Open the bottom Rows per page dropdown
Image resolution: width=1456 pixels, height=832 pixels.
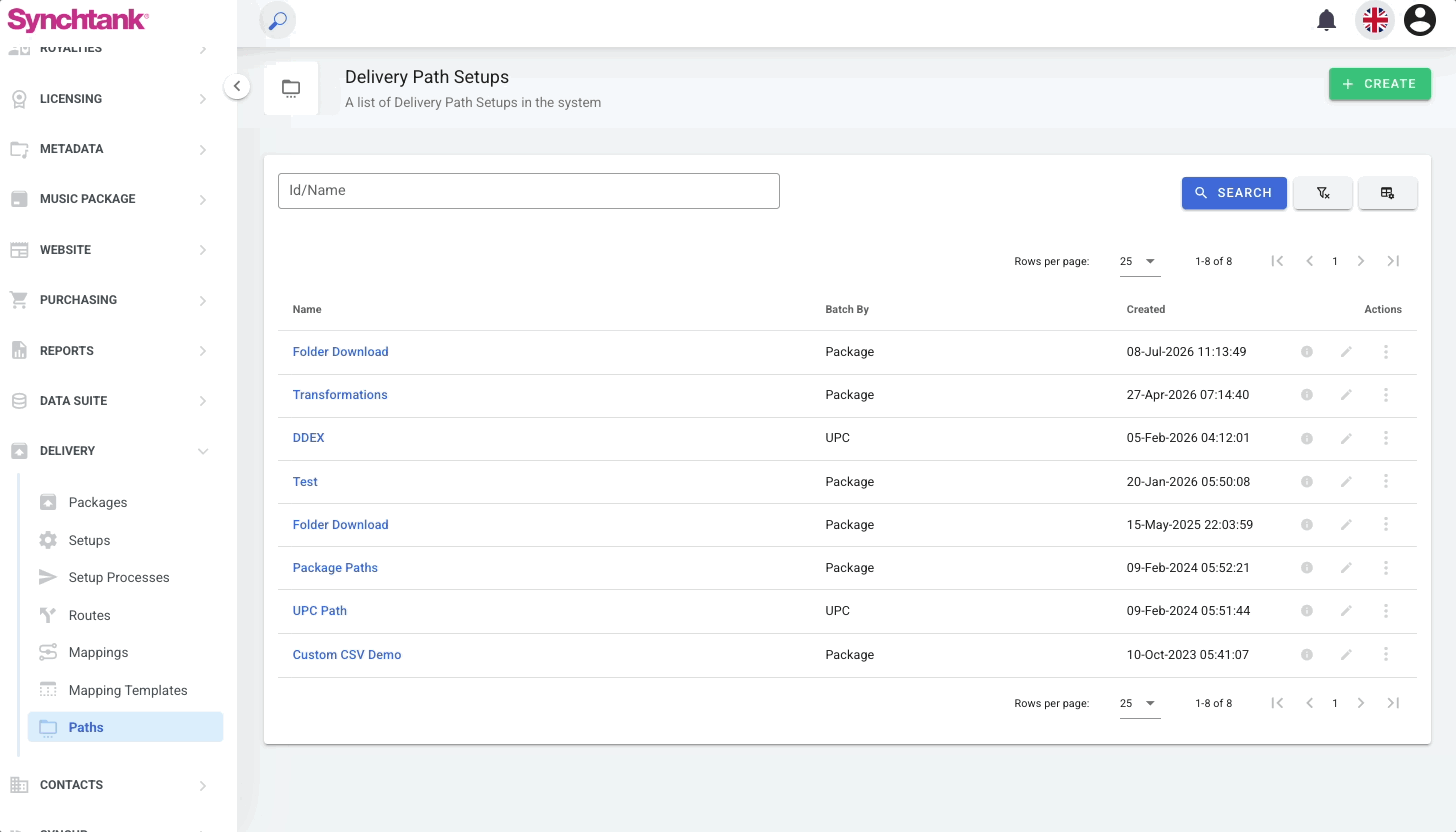1139,703
